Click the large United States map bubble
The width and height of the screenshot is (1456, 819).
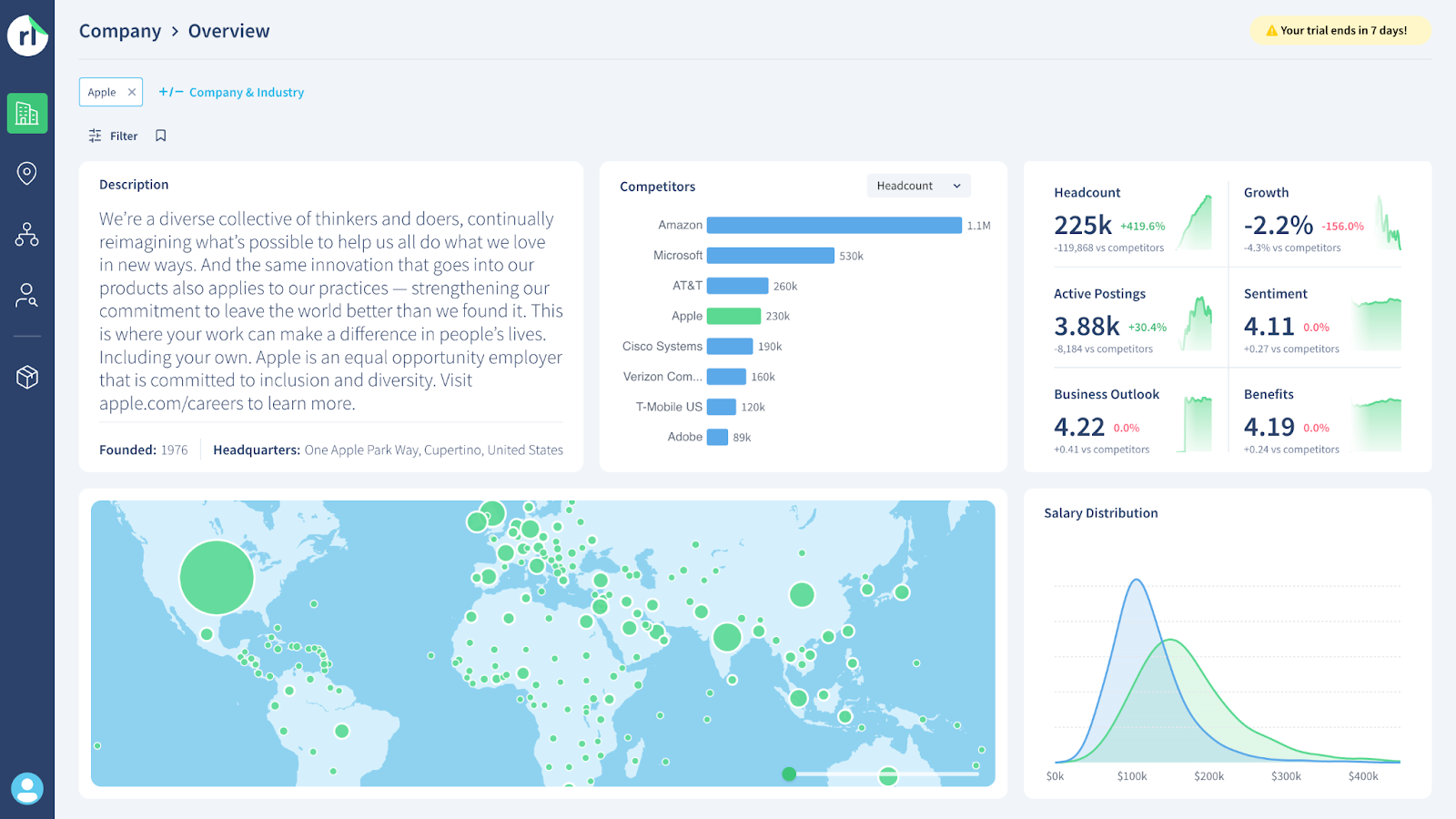217,577
